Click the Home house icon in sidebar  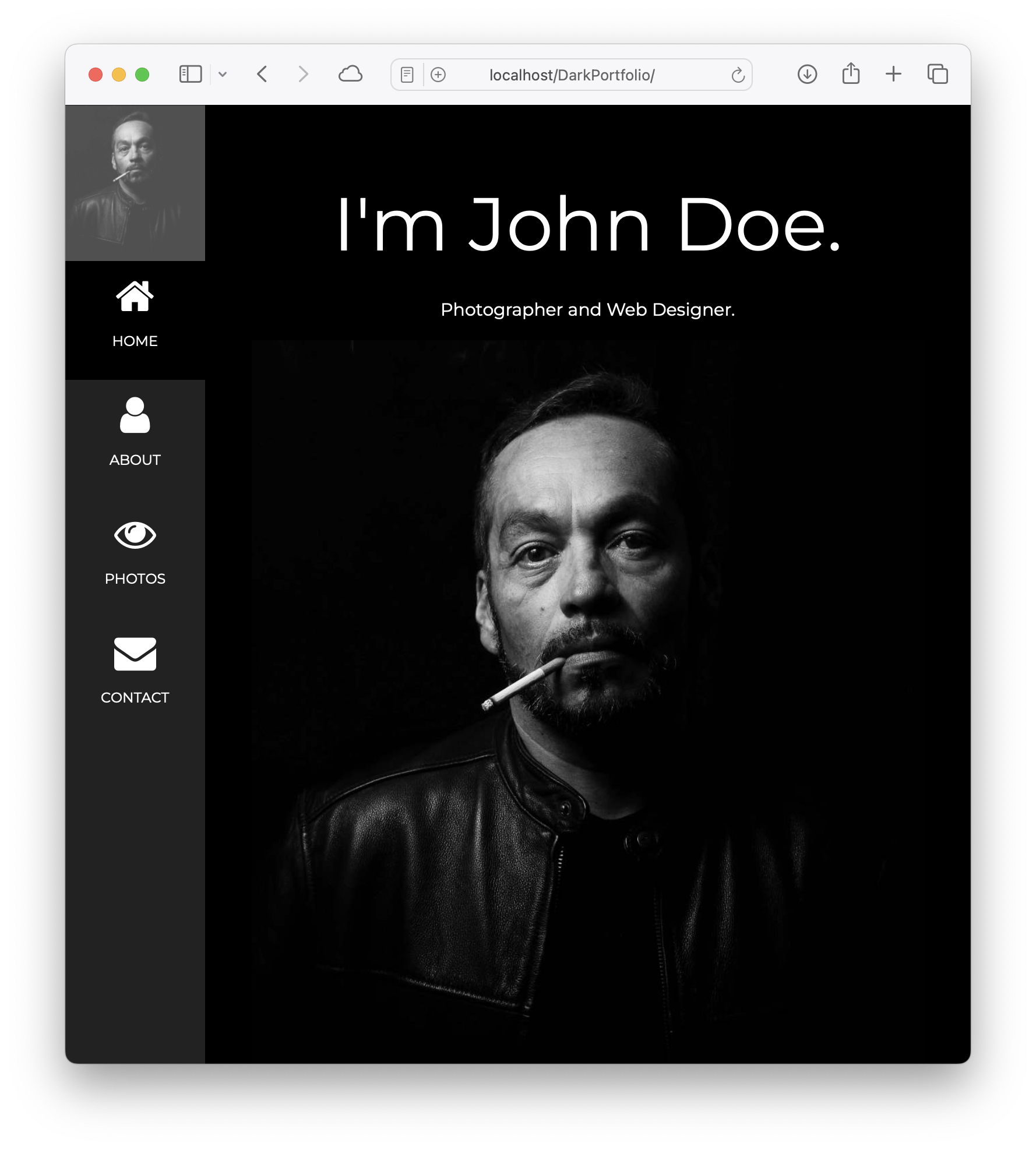(135, 296)
